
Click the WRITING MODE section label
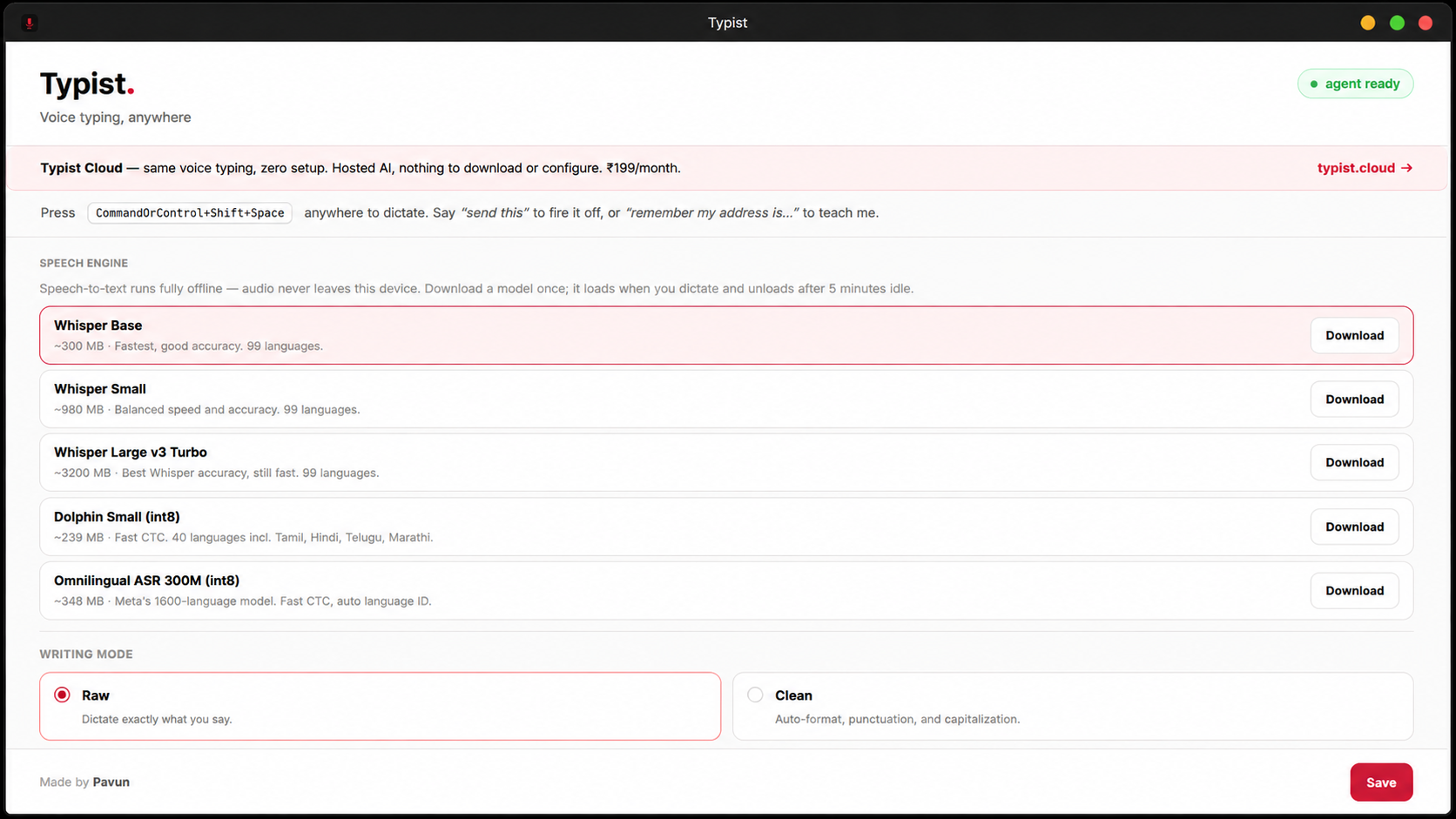[x=86, y=655]
